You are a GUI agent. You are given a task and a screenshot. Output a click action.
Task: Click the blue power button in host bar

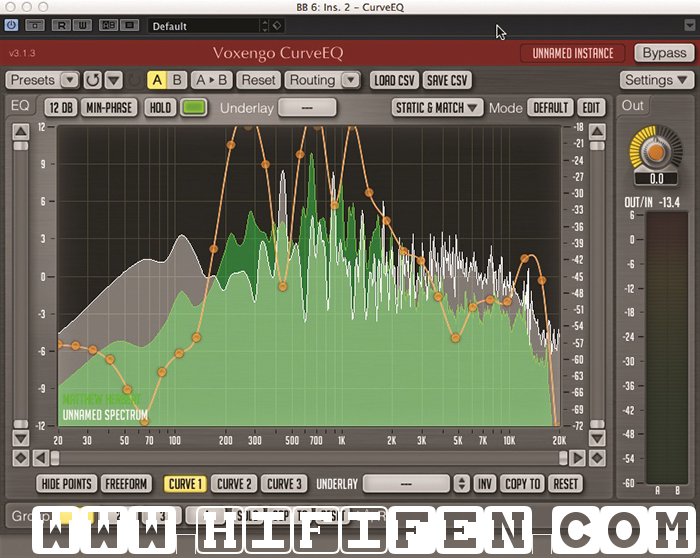(x=11, y=25)
